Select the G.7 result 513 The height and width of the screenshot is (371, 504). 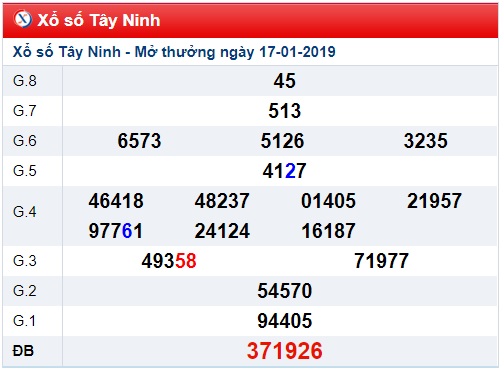[x=285, y=111]
